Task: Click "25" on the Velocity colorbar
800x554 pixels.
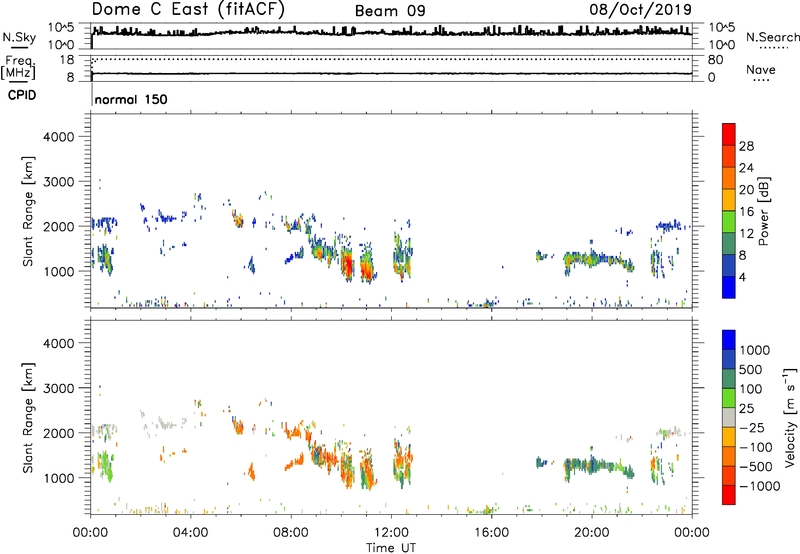Action: click(x=746, y=408)
